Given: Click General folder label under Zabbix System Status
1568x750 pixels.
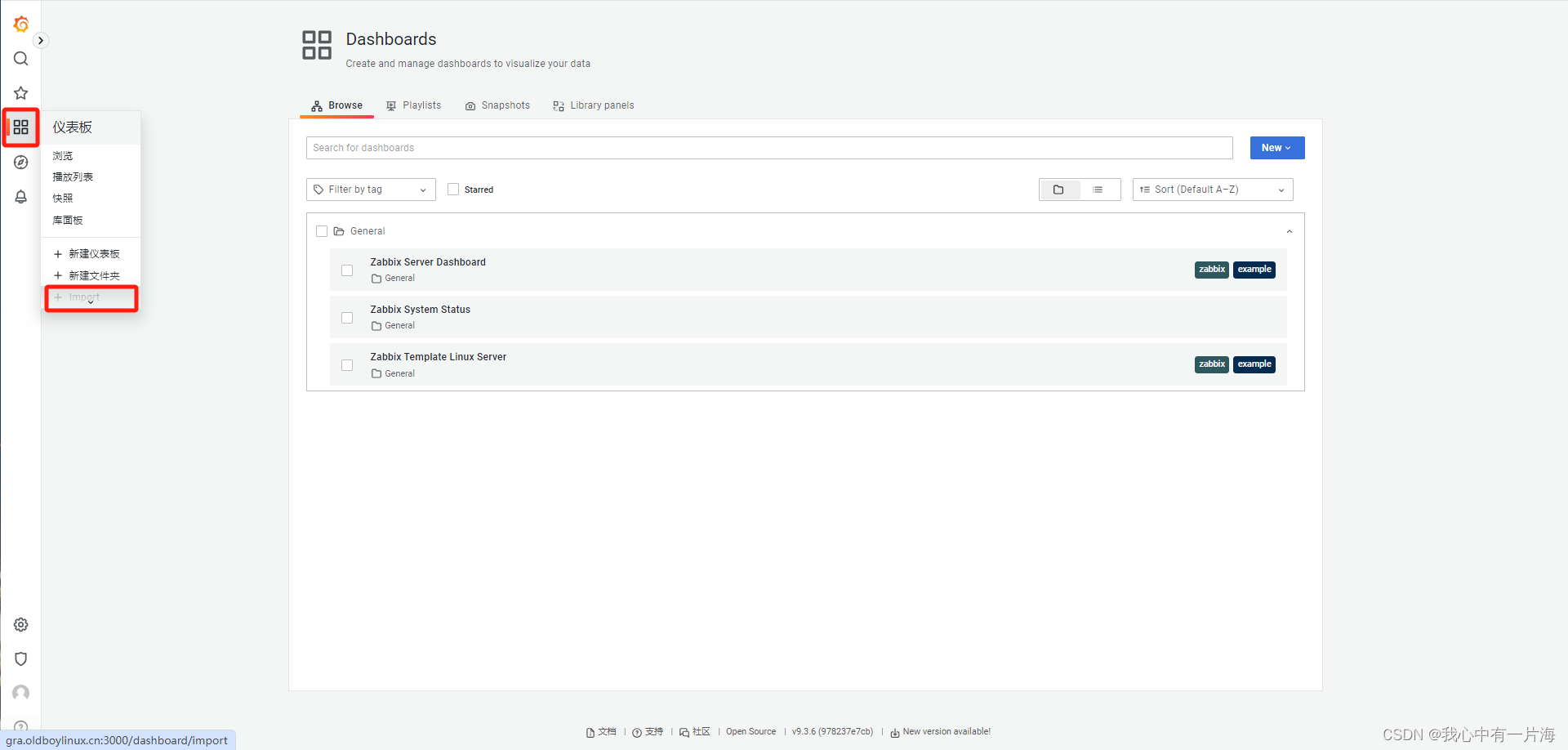Looking at the screenshot, I should pyautogui.click(x=394, y=326).
